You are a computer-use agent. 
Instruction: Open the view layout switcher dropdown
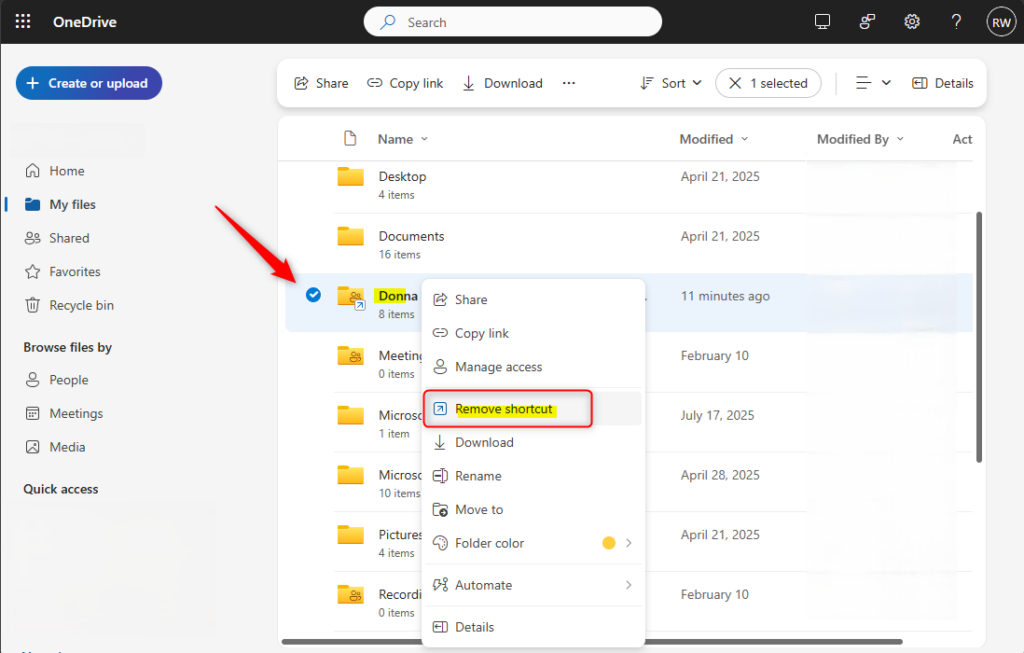(x=873, y=83)
